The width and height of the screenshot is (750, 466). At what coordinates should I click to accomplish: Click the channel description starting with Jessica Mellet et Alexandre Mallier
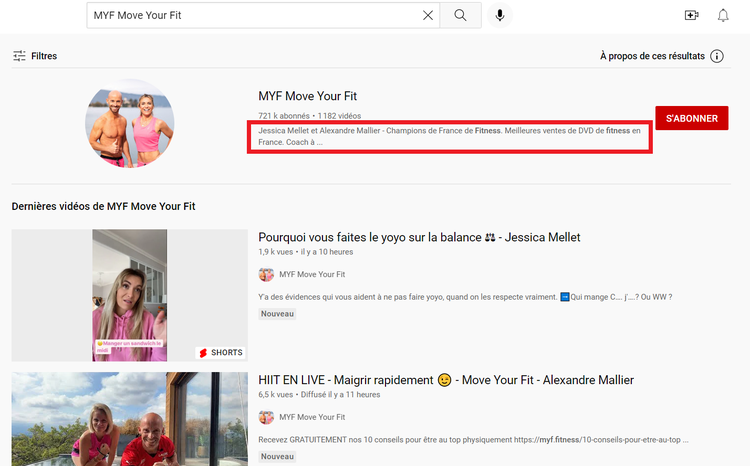coord(450,136)
